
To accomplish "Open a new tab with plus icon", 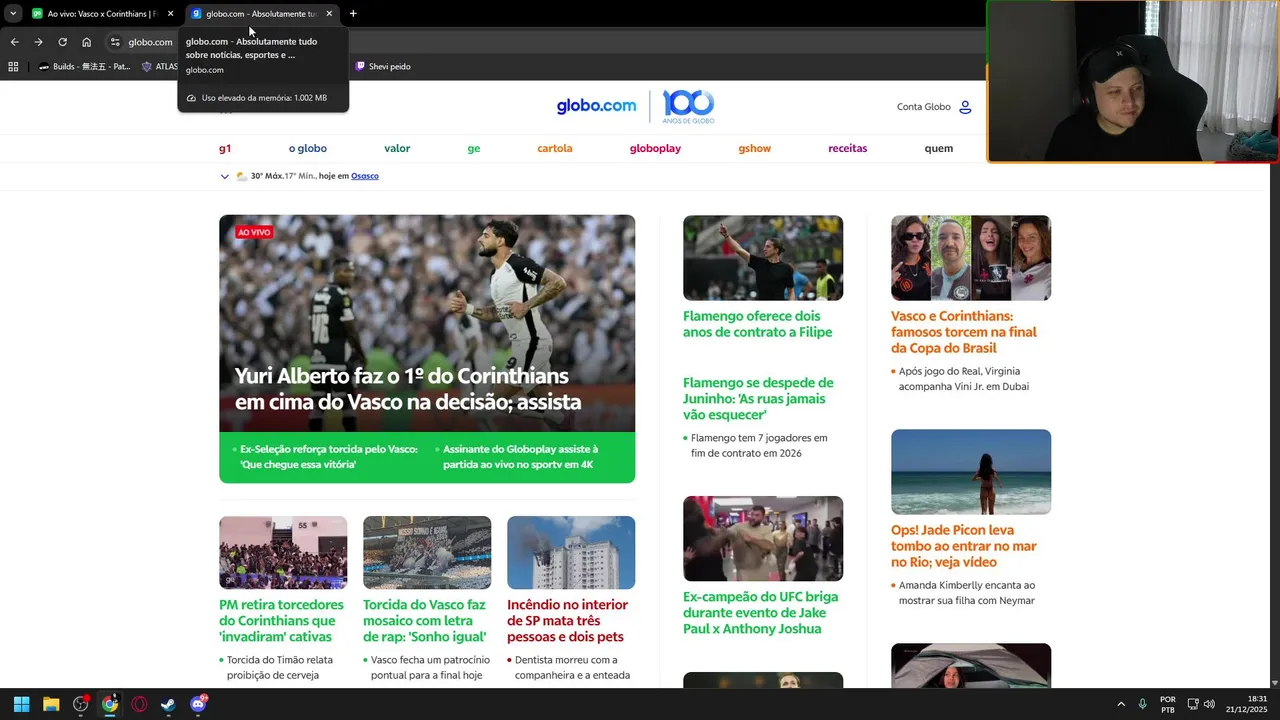I will click(353, 14).
